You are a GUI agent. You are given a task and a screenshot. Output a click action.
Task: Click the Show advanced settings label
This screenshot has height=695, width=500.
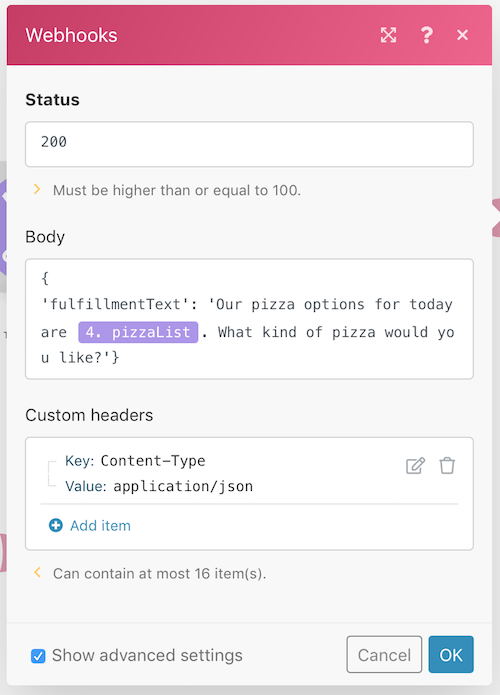coord(147,656)
